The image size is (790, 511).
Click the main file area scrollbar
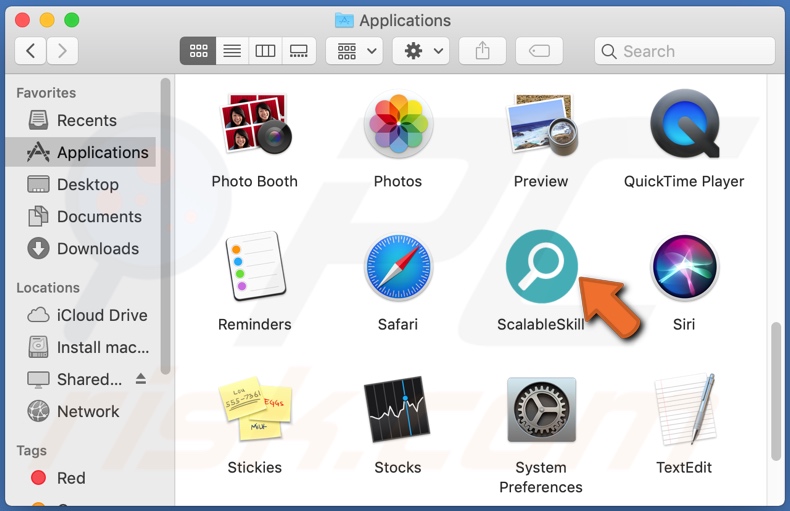click(776, 391)
